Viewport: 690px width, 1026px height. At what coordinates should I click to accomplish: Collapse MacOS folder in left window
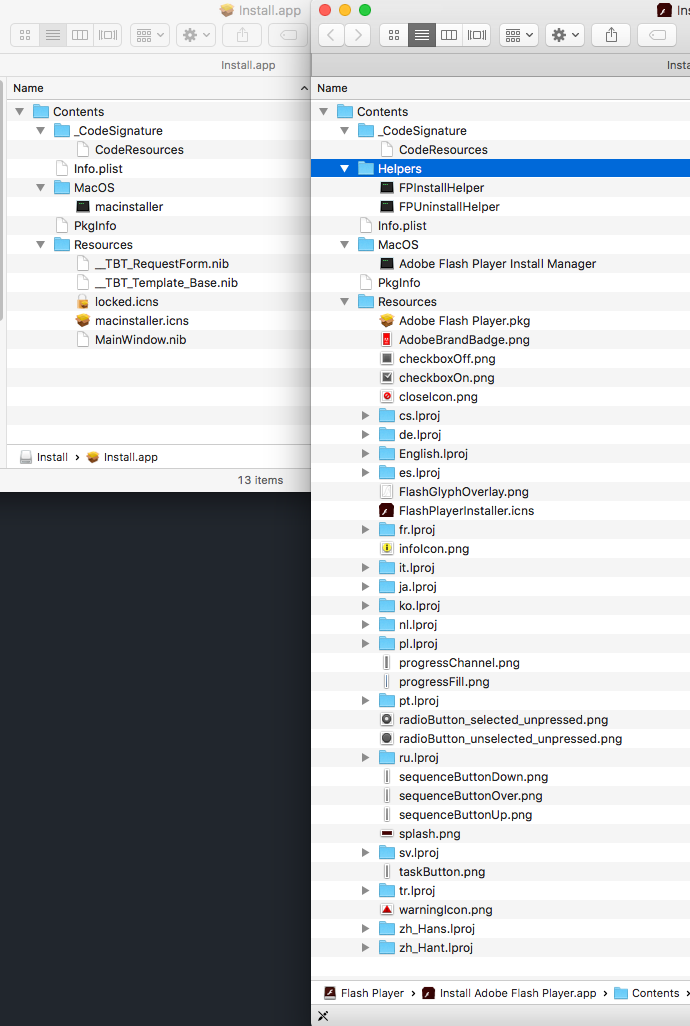41,188
